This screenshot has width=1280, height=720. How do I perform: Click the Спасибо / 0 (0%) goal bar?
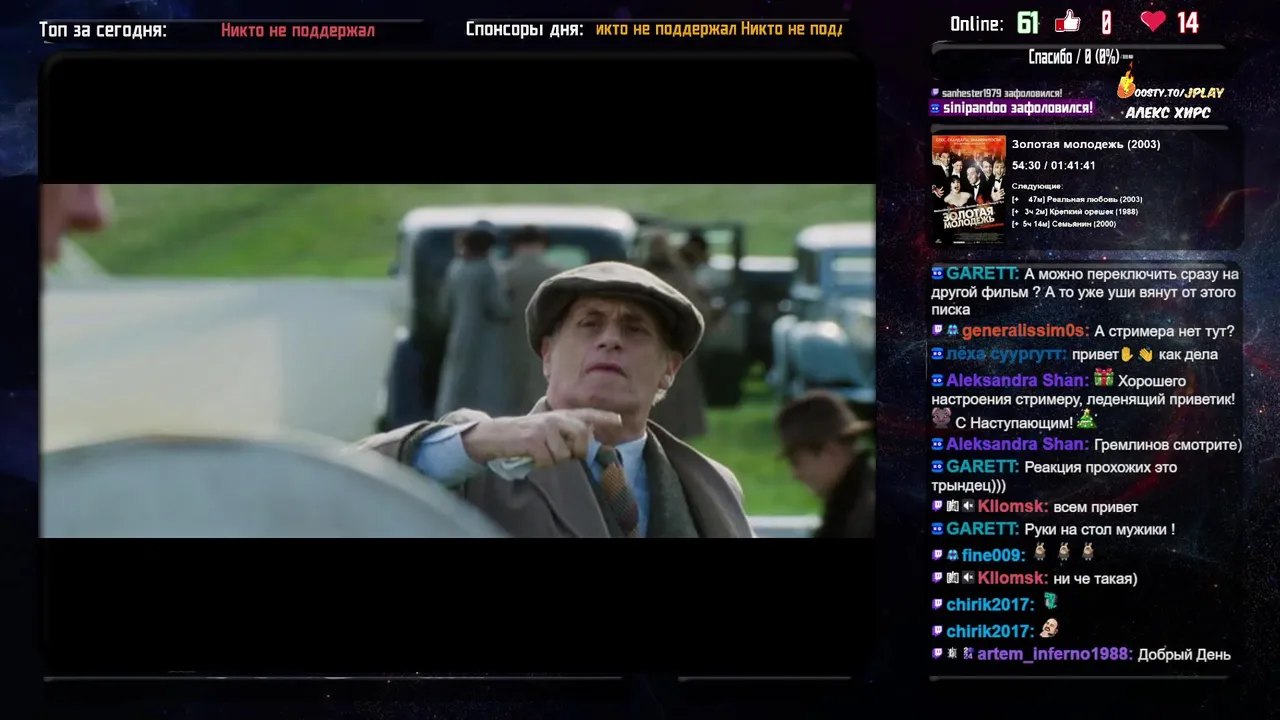(x=1078, y=57)
